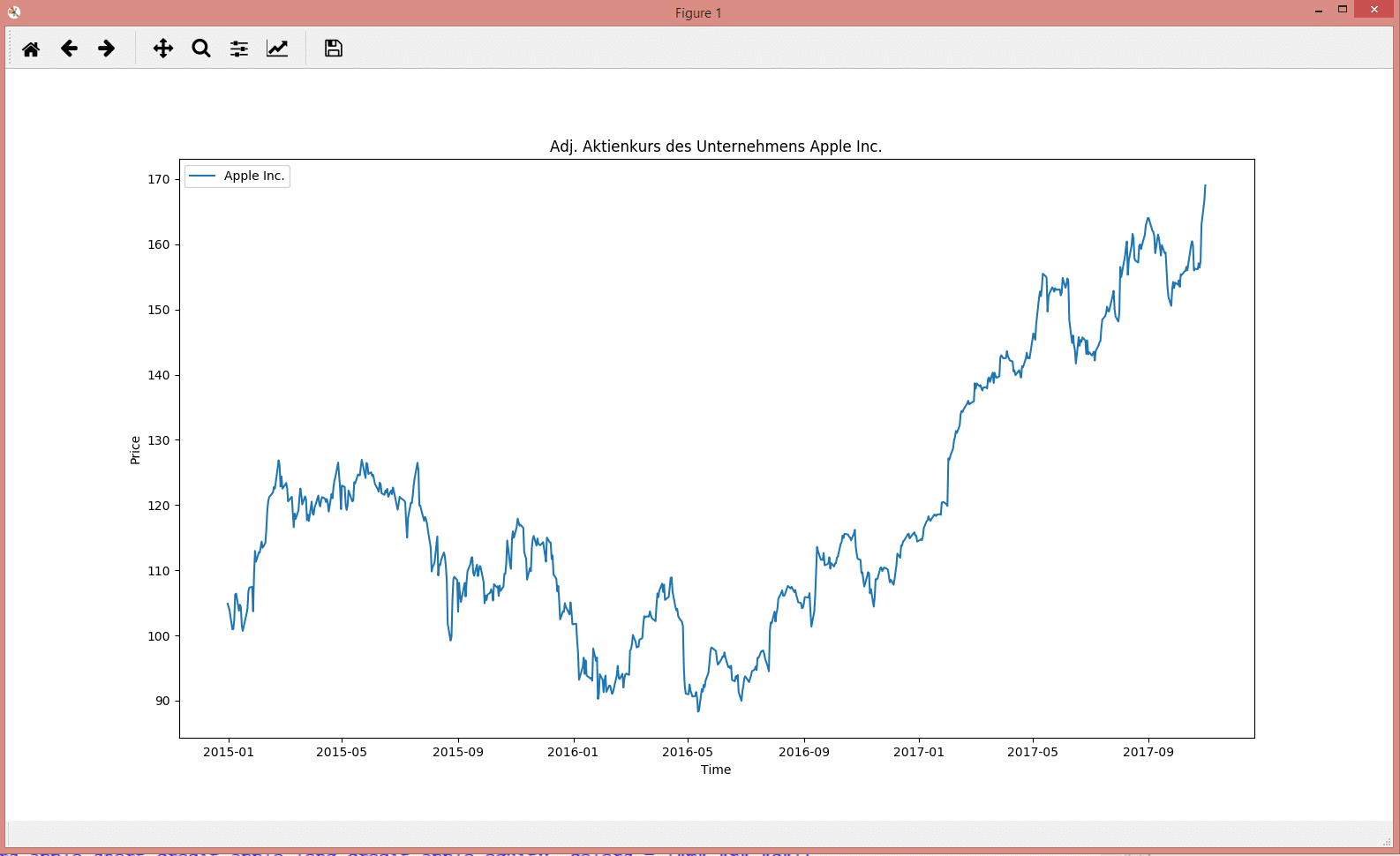The image size is (1400, 856).
Task: Click the y-axis label Price
Action: pos(135,450)
